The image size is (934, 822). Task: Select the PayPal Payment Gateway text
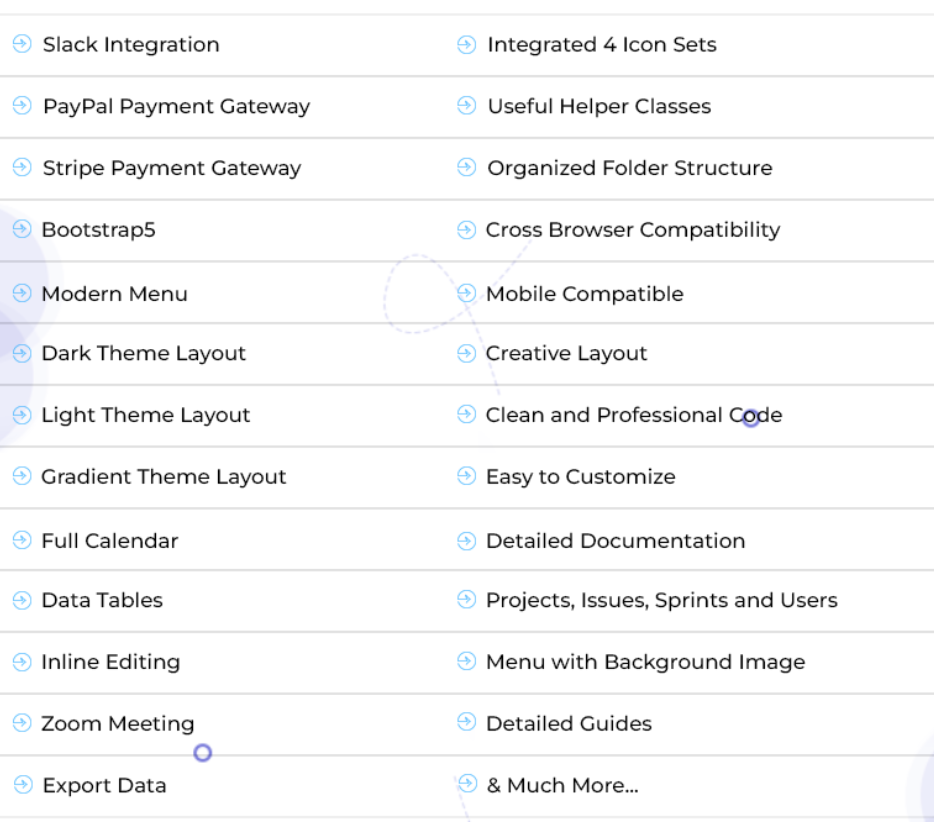click(176, 107)
